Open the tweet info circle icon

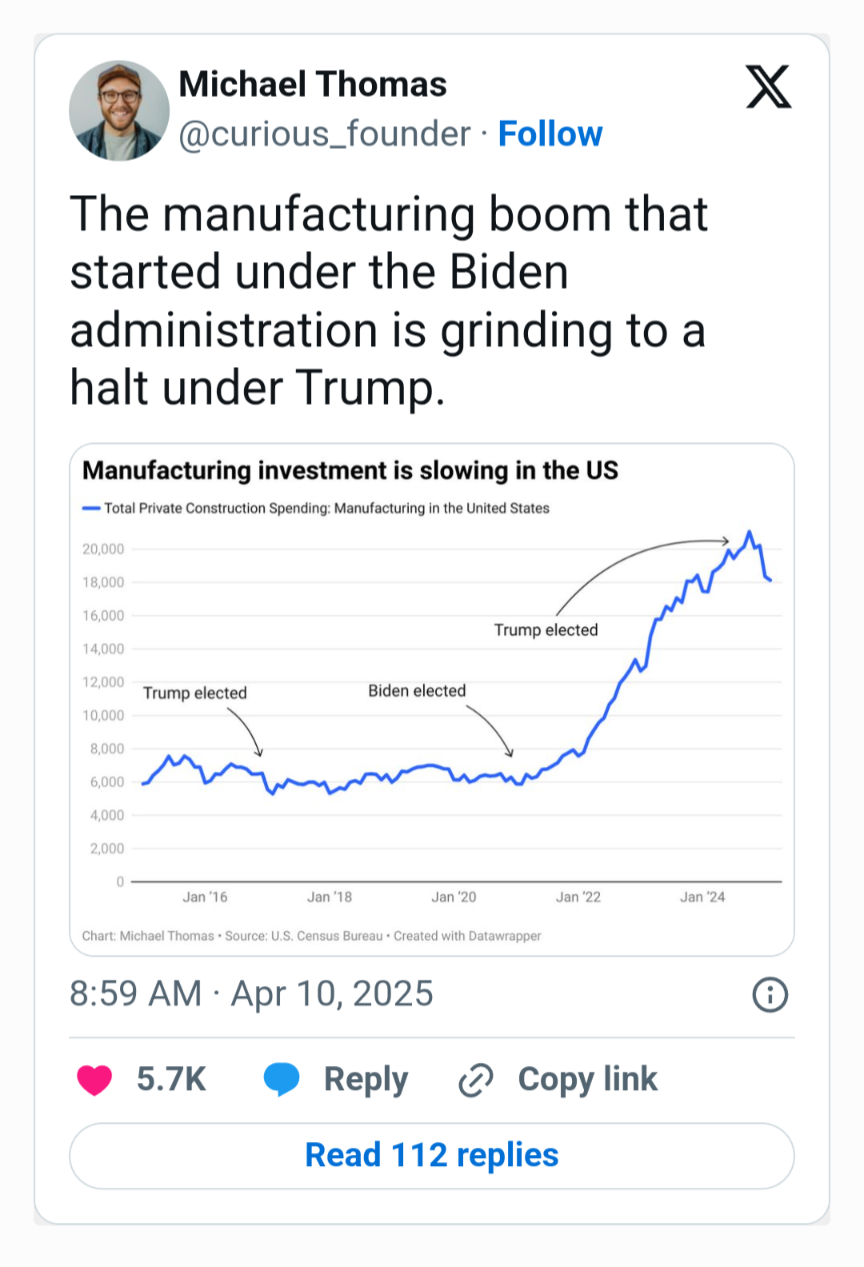[770, 994]
